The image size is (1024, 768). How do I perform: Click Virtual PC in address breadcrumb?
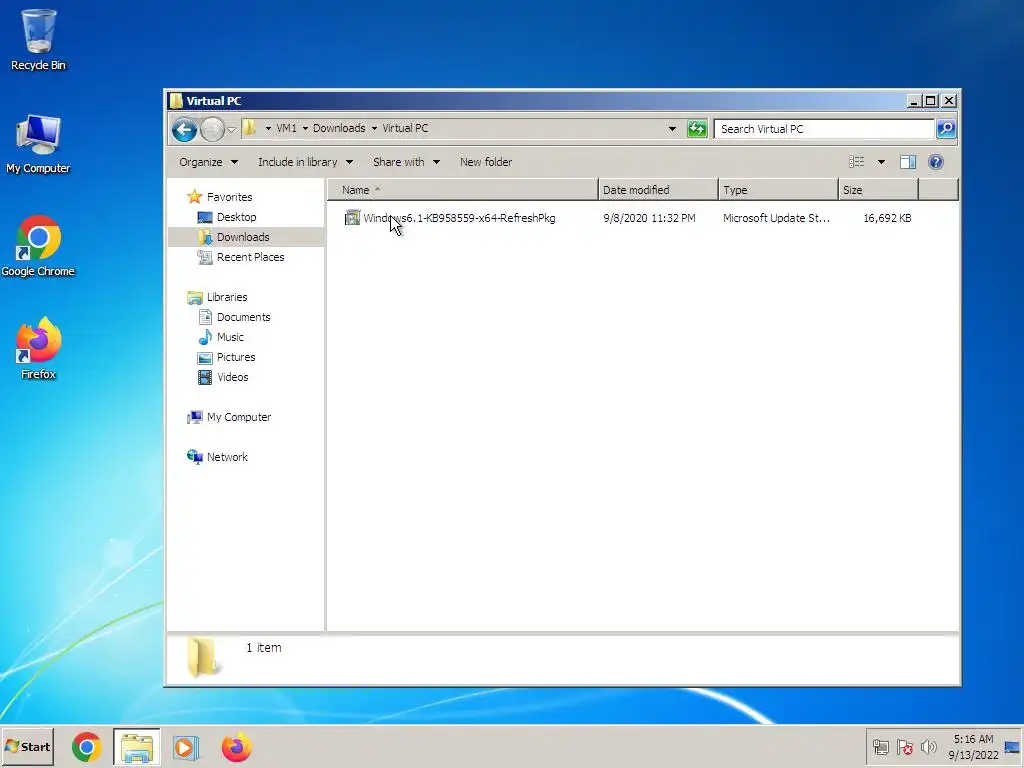click(405, 129)
